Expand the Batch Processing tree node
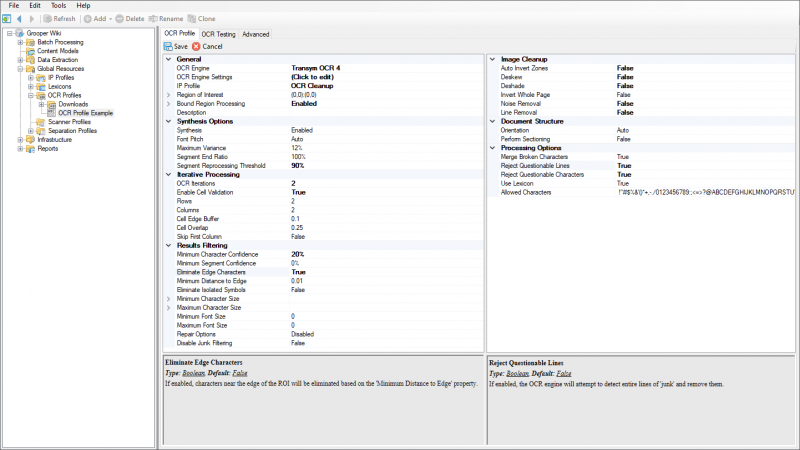800x450 pixels. [20, 42]
